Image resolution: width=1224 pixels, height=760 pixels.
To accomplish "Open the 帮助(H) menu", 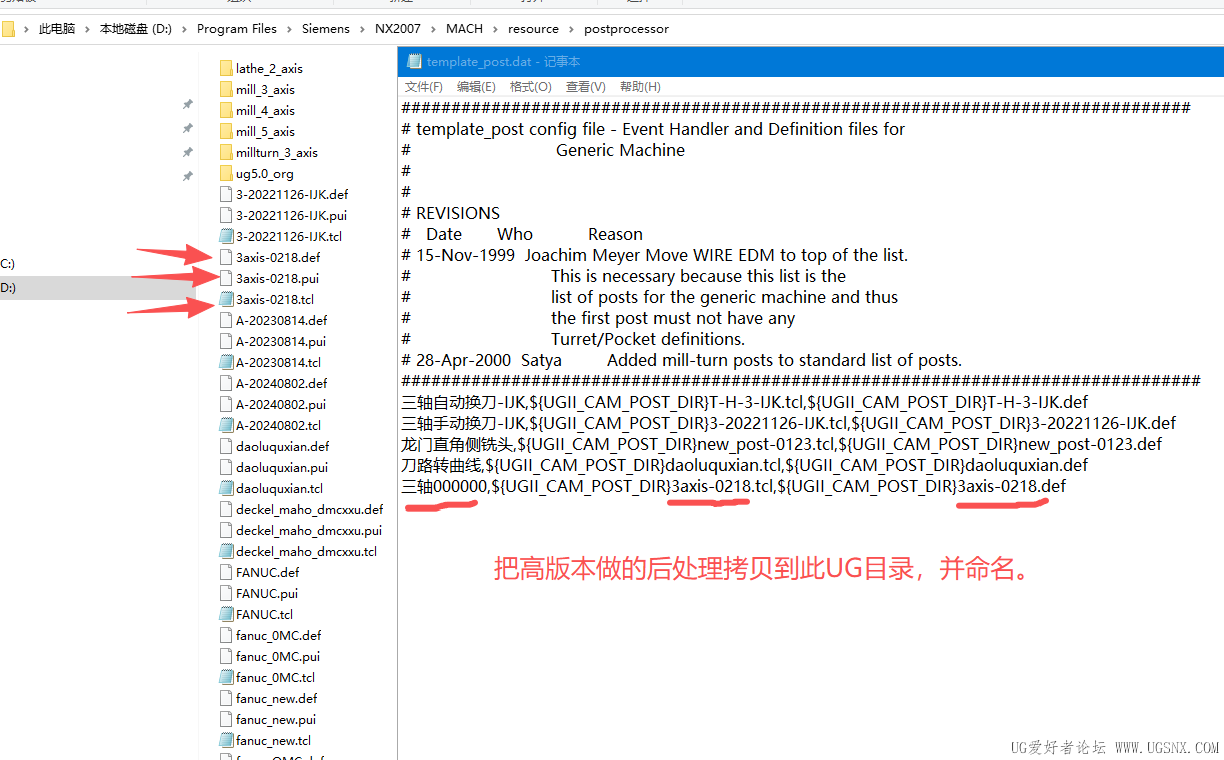I will pos(640,87).
